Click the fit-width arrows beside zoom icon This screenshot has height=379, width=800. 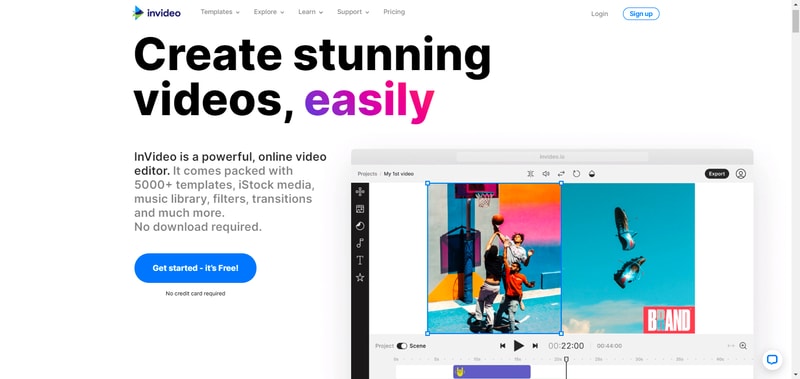point(731,346)
